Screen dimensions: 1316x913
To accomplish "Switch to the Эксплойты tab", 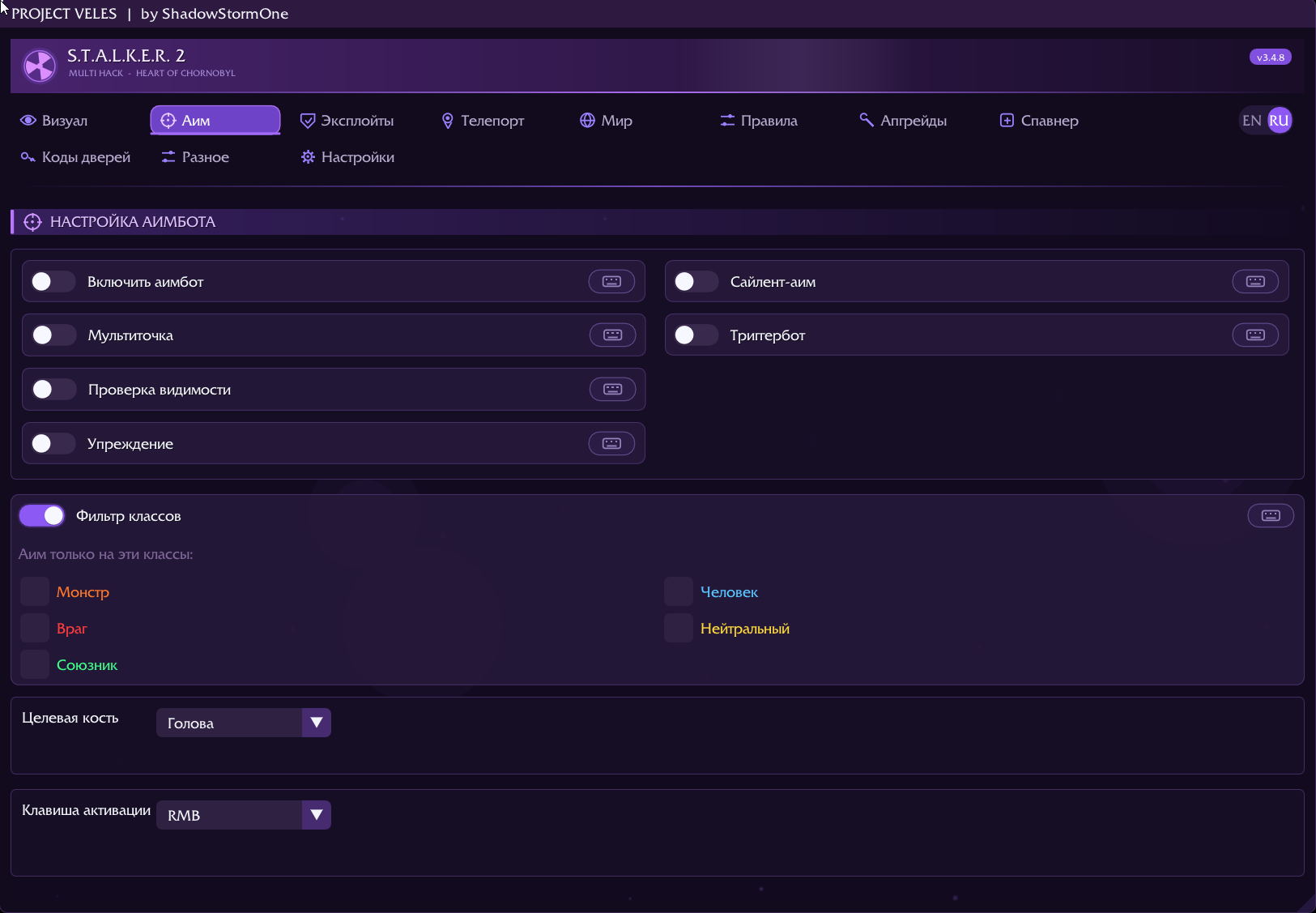I will pos(347,121).
